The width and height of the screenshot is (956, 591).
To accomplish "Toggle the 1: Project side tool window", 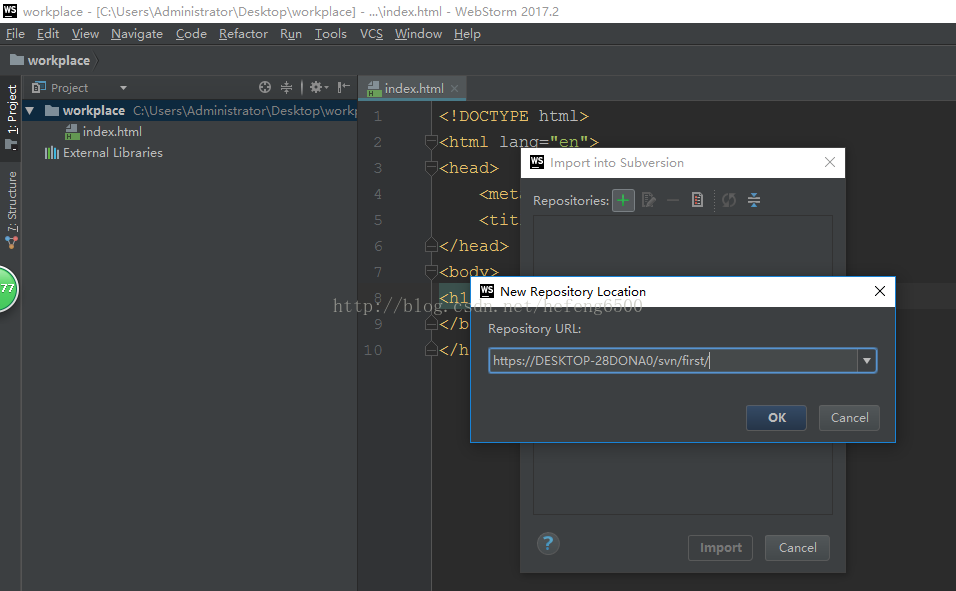I will 11,117.
